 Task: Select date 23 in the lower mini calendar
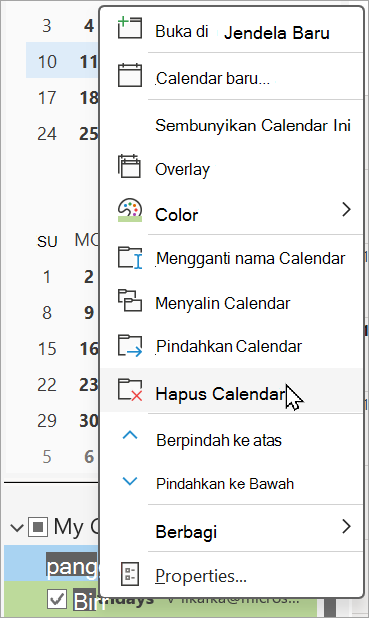point(89,384)
